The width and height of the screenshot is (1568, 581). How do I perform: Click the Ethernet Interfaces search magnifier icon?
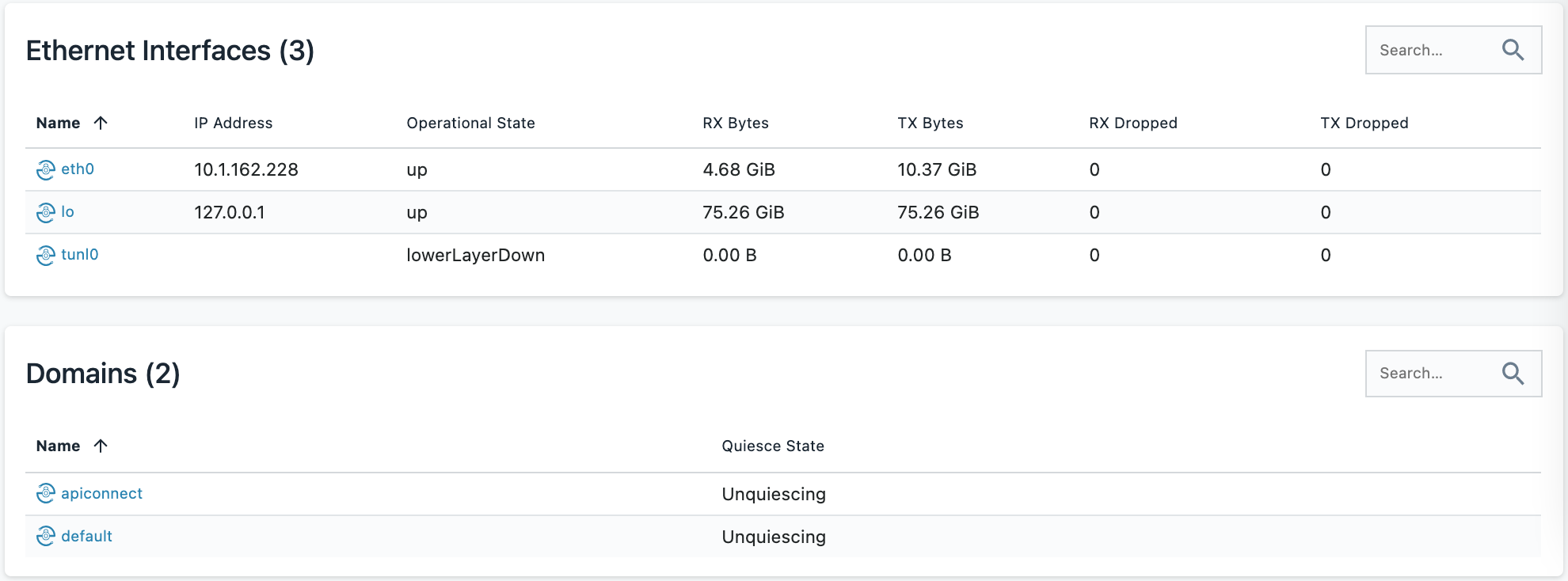pyautogui.click(x=1513, y=50)
